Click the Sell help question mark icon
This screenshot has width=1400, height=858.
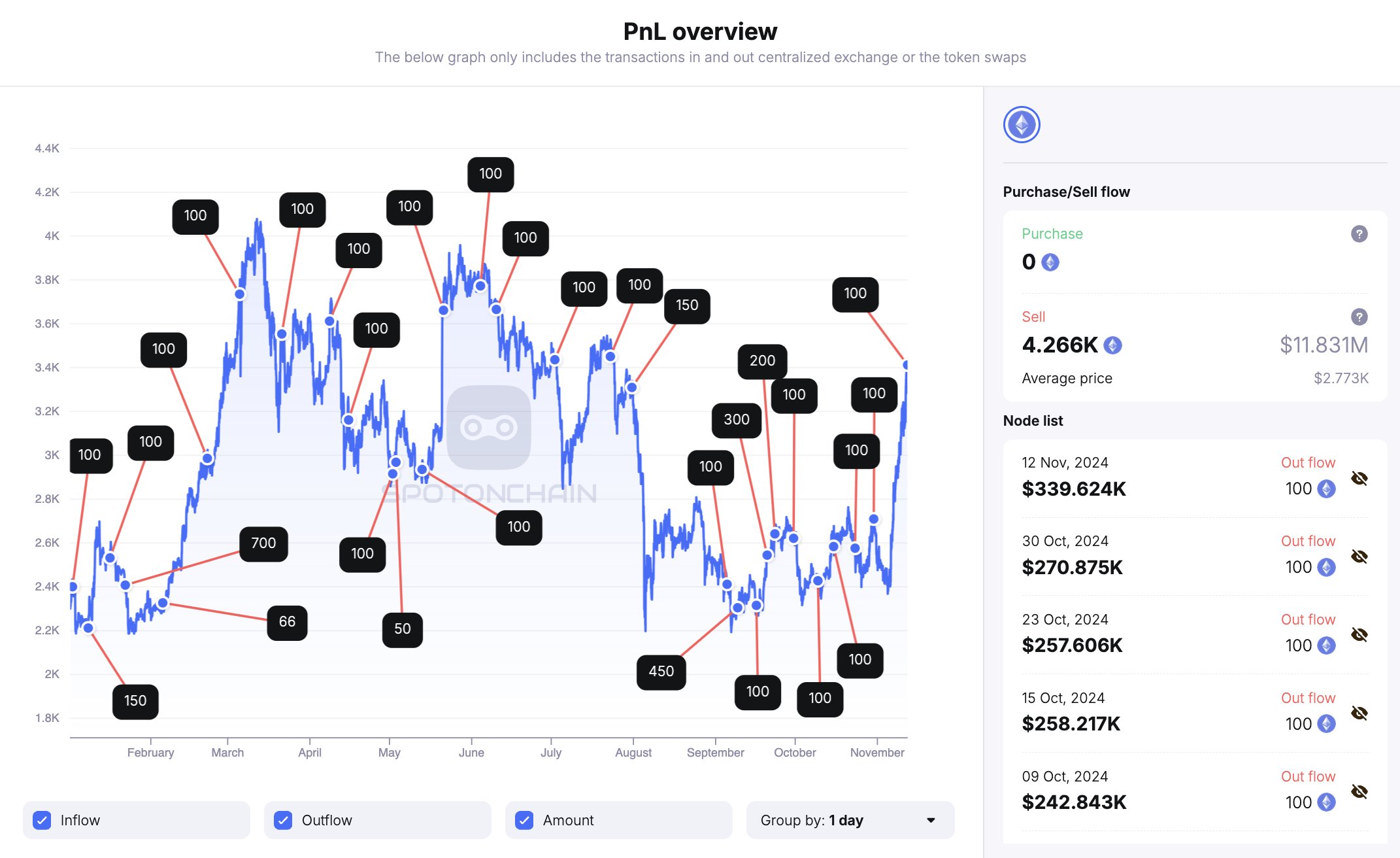[x=1359, y=317]
